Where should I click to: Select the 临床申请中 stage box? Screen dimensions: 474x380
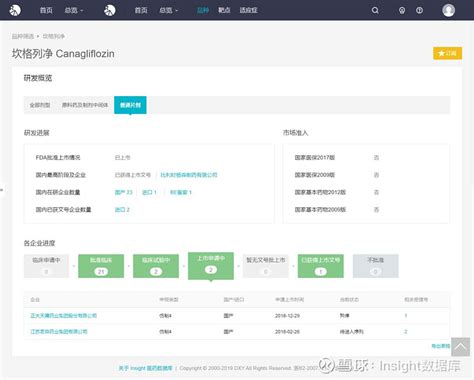point(46,266)
